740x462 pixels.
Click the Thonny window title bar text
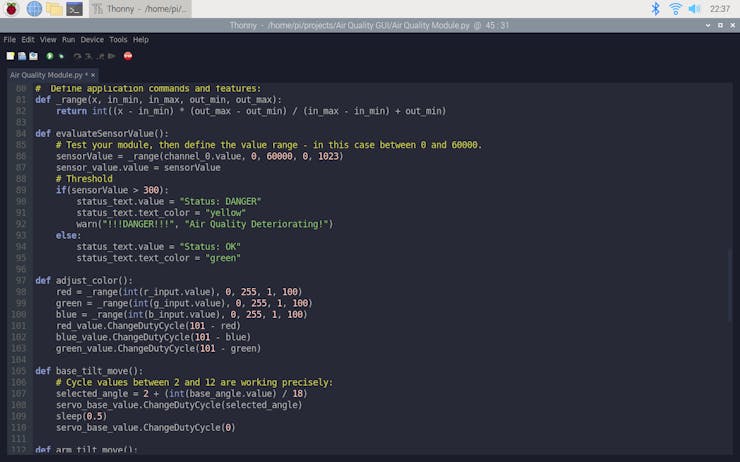click(369, 25)
